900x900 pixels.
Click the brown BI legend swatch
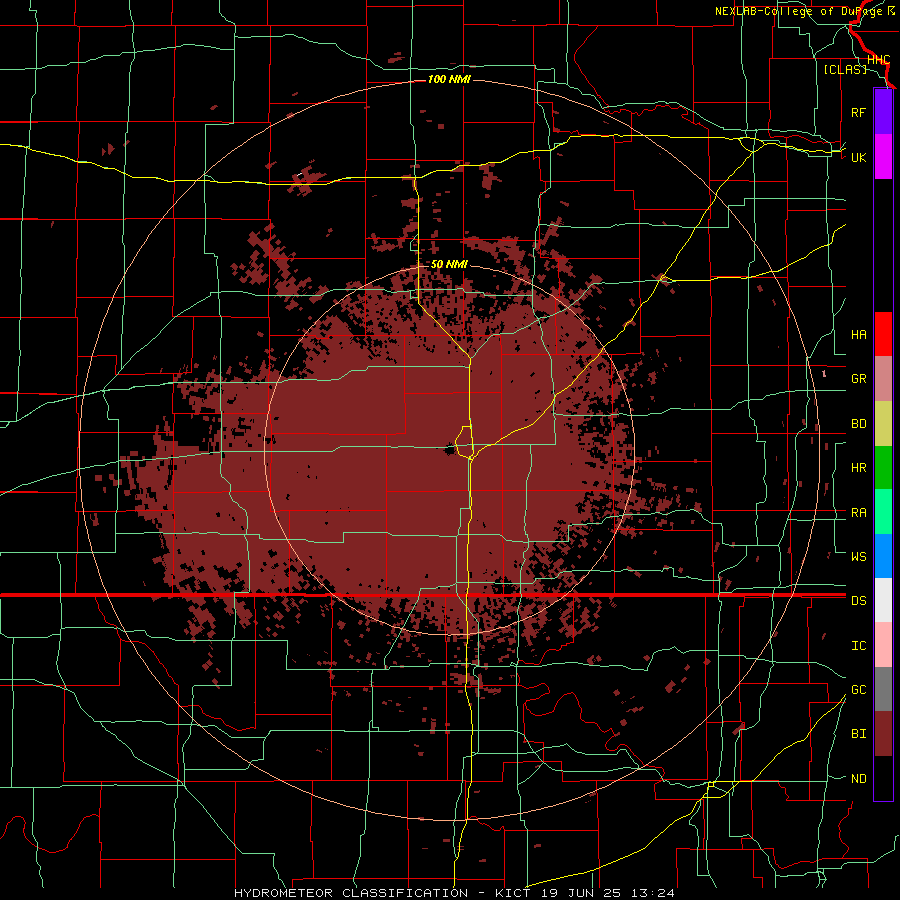tap(883, 734)
